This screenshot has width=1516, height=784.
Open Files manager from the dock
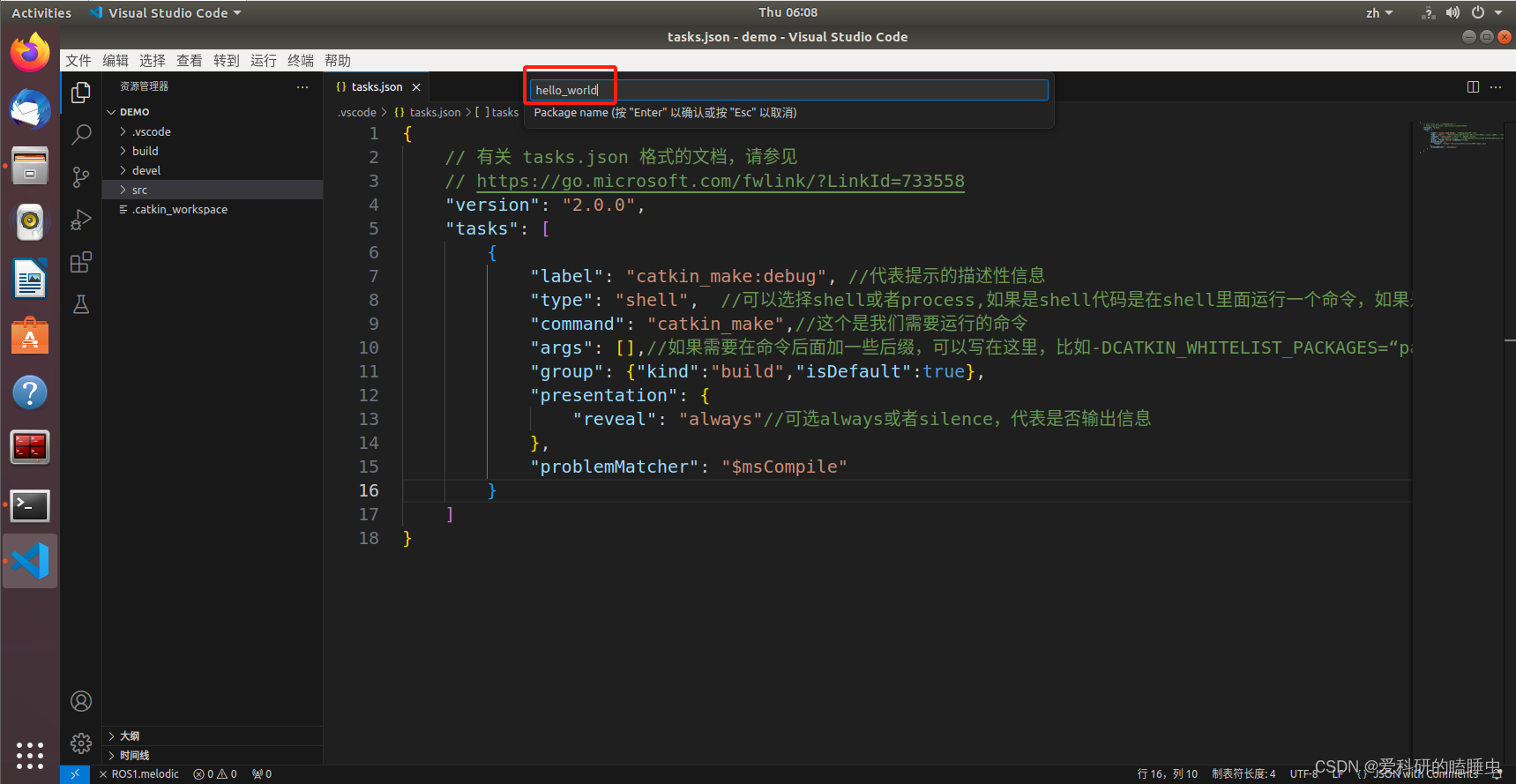point(30,166)
